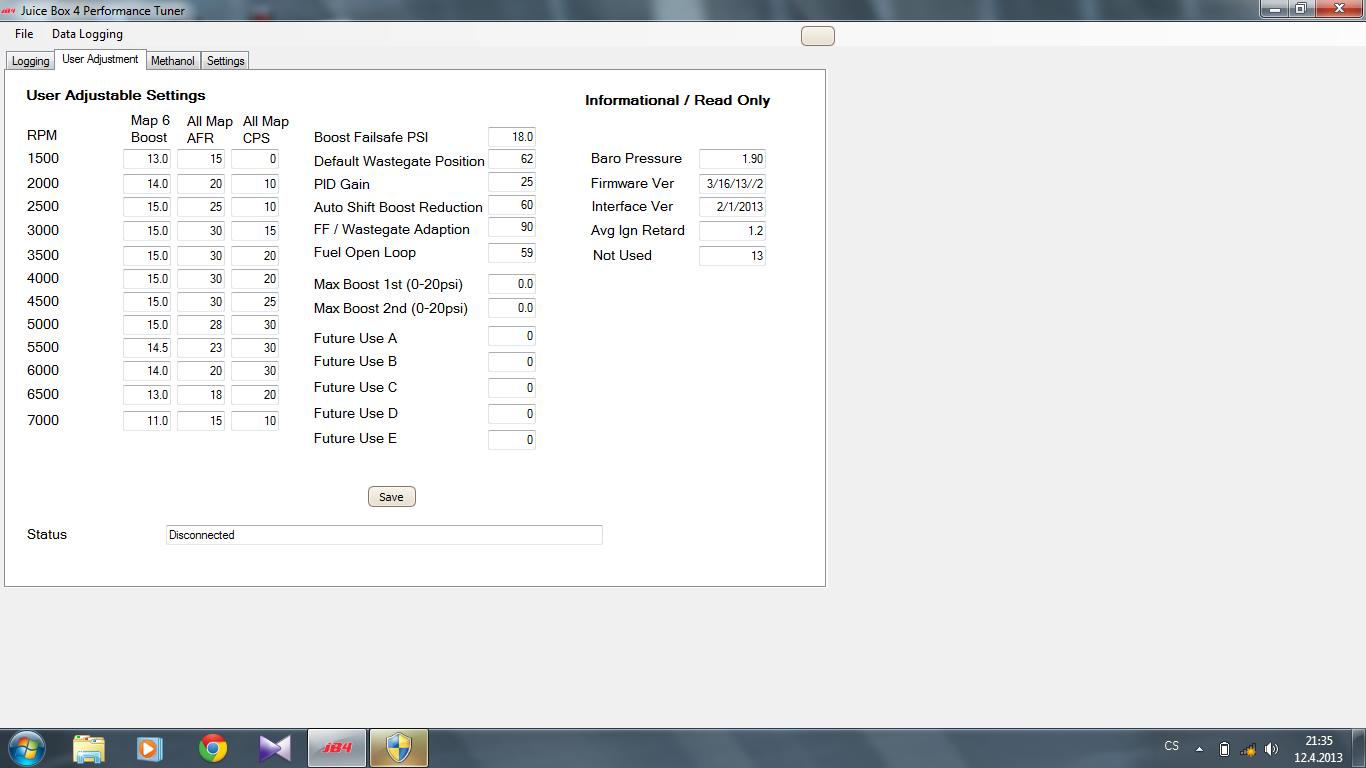Select the User Adjustment tab
This screenshot has width=1366, height=768.
click(100, 59)
